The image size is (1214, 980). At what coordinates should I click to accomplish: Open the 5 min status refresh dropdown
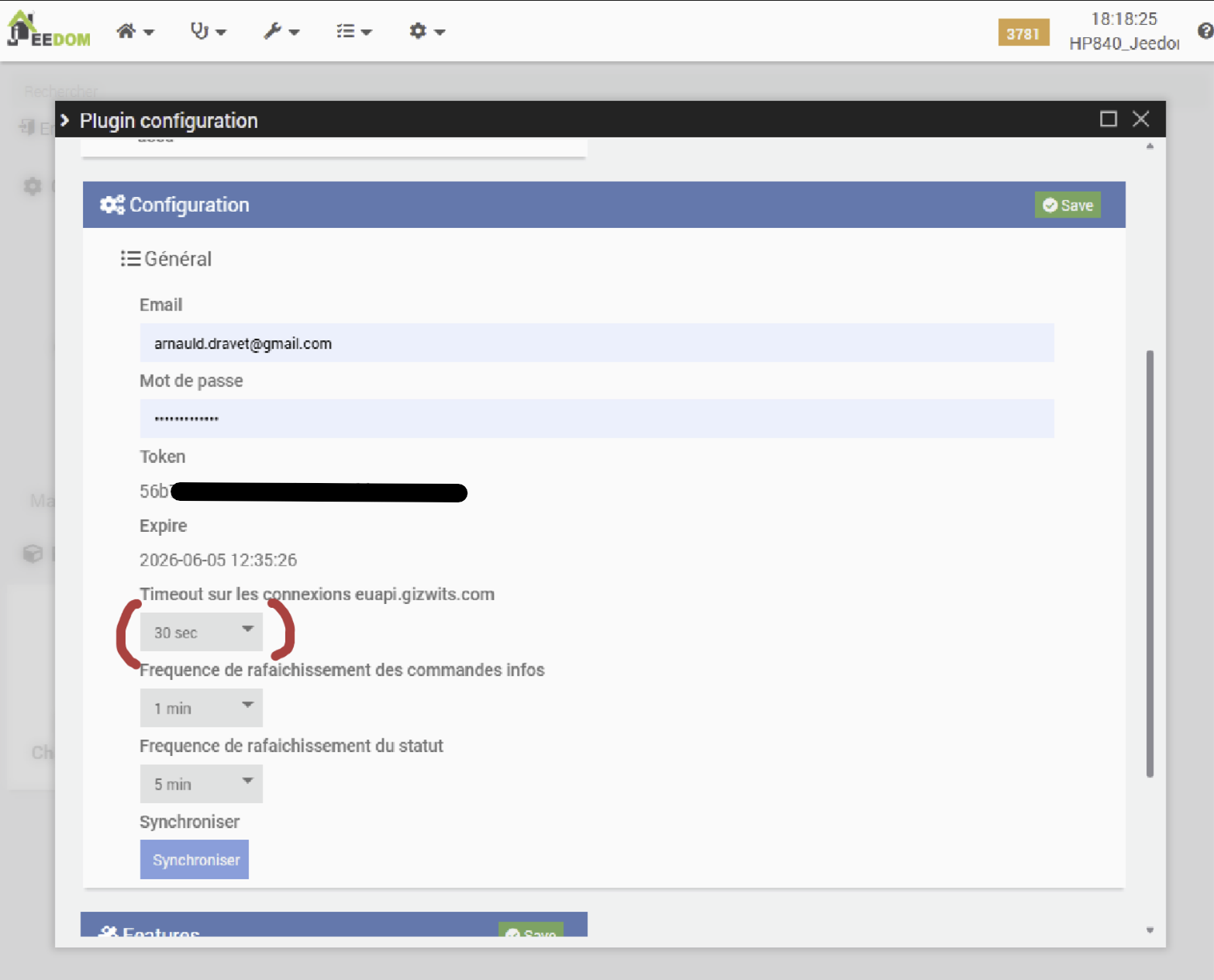coord(202,784)
